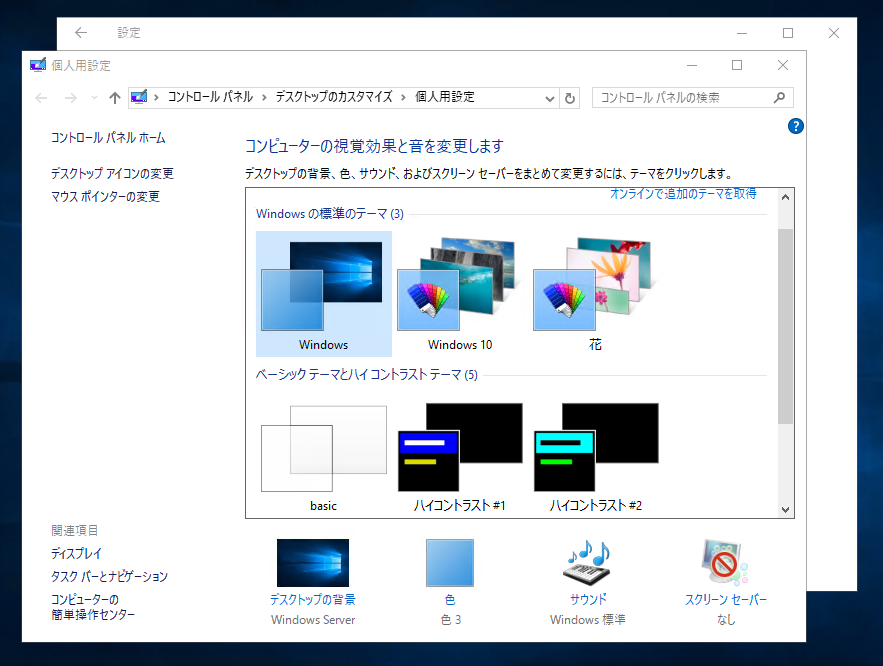The height and width of the screenshot is (666, 883).
Task: Expand breadcrumb chevron before コントロール パネル
Action: pos(157,98)
